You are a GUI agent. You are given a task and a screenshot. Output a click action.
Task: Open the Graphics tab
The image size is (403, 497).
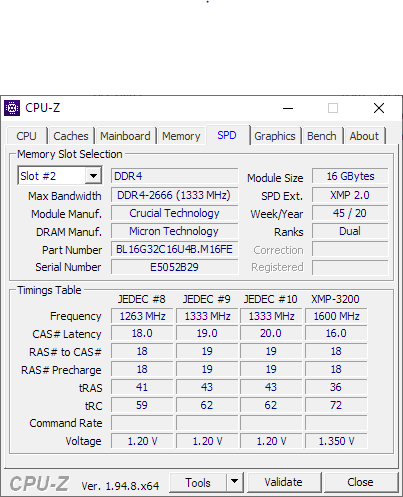tap(275, 136)
